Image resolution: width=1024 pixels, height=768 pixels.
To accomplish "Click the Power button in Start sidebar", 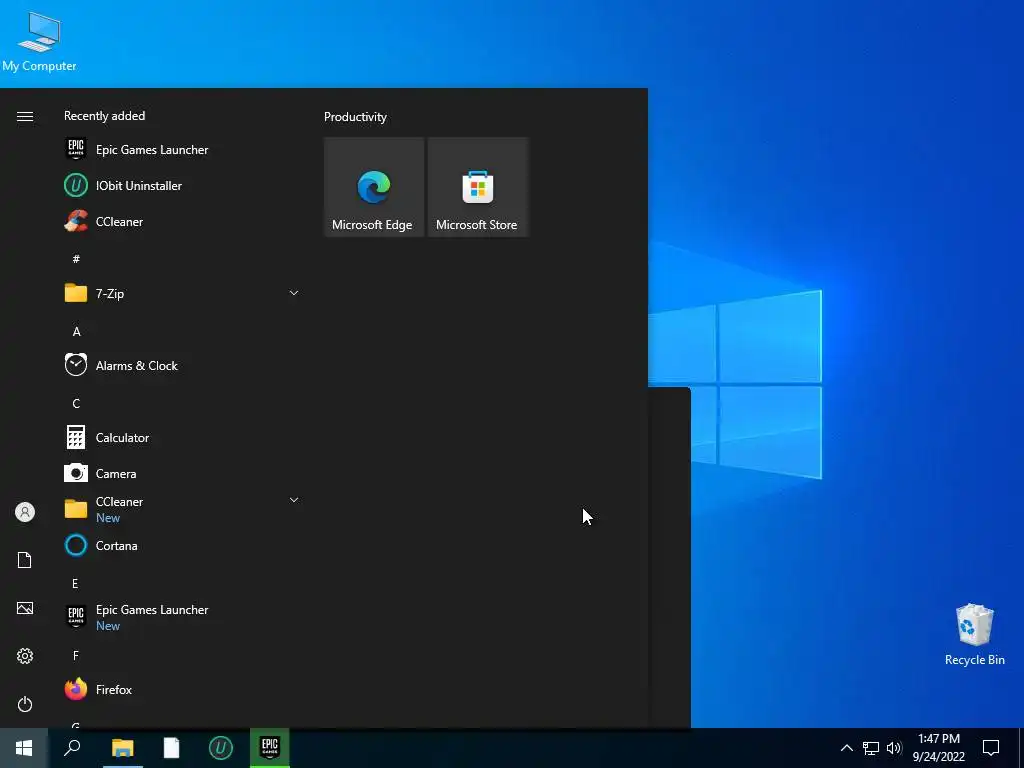I will coord(25,704).
